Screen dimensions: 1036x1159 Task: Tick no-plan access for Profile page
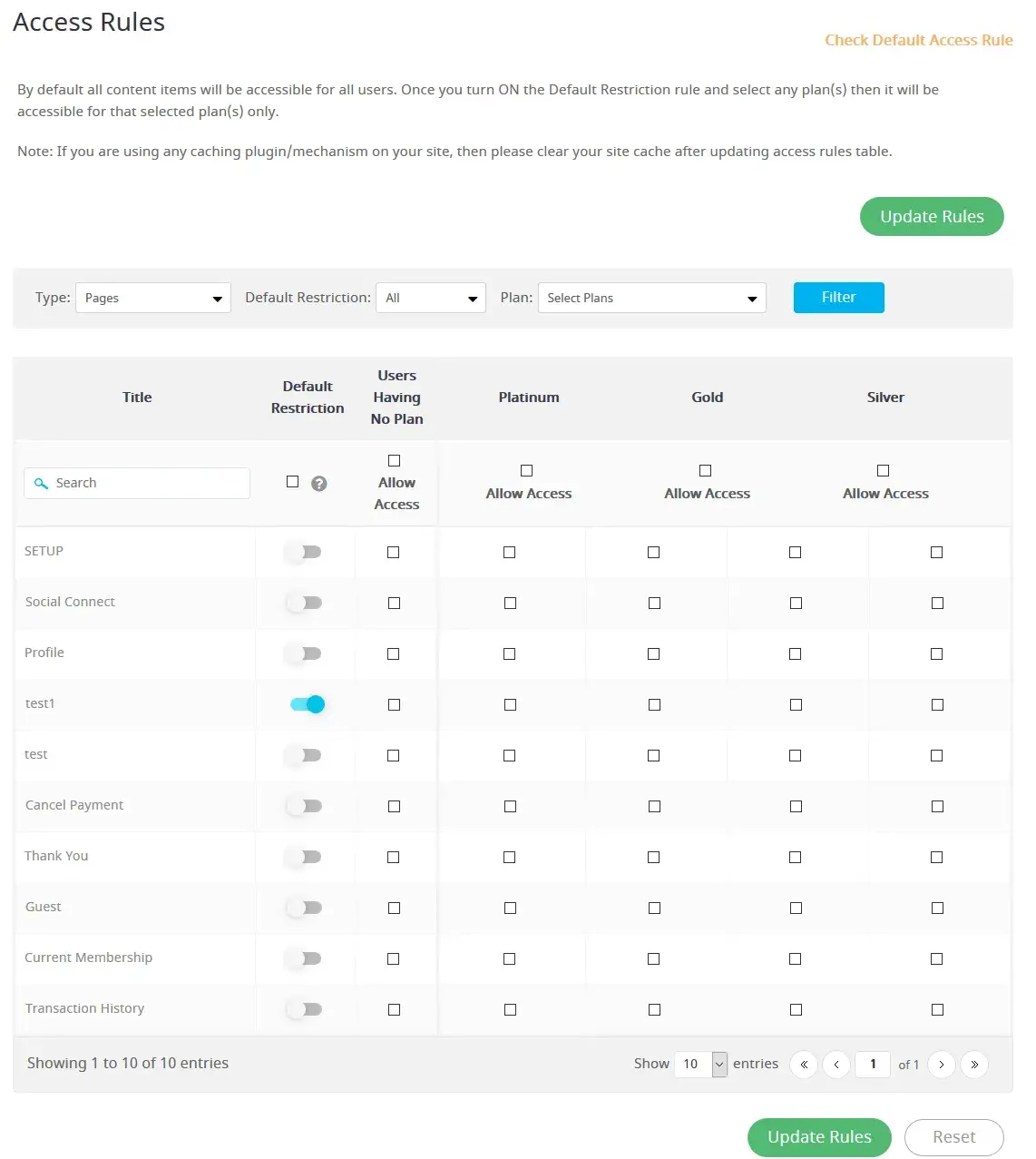click(x=393, y=653)
